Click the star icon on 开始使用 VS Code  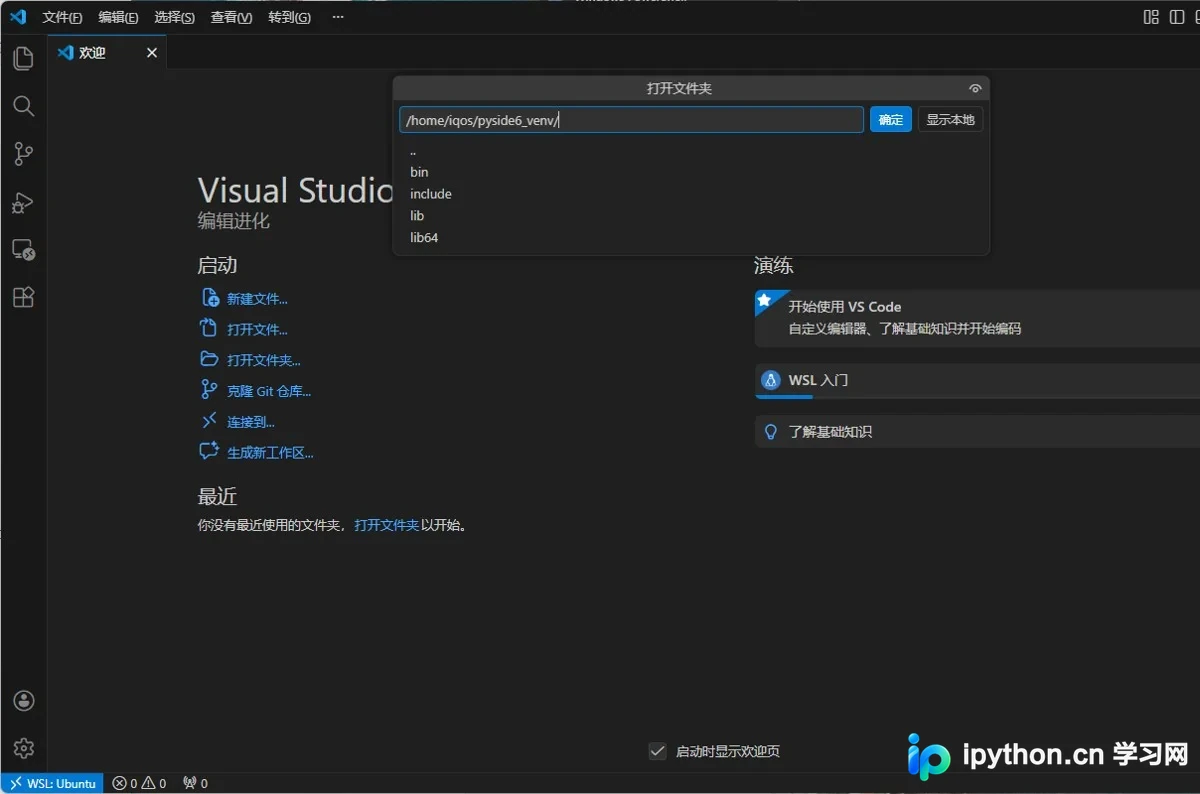tap(764, 299)
